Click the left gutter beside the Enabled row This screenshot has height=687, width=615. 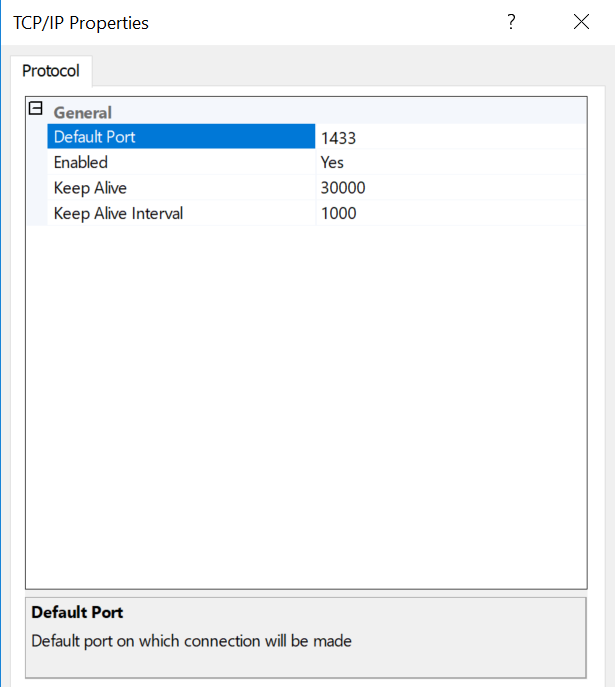click(37, 163)
